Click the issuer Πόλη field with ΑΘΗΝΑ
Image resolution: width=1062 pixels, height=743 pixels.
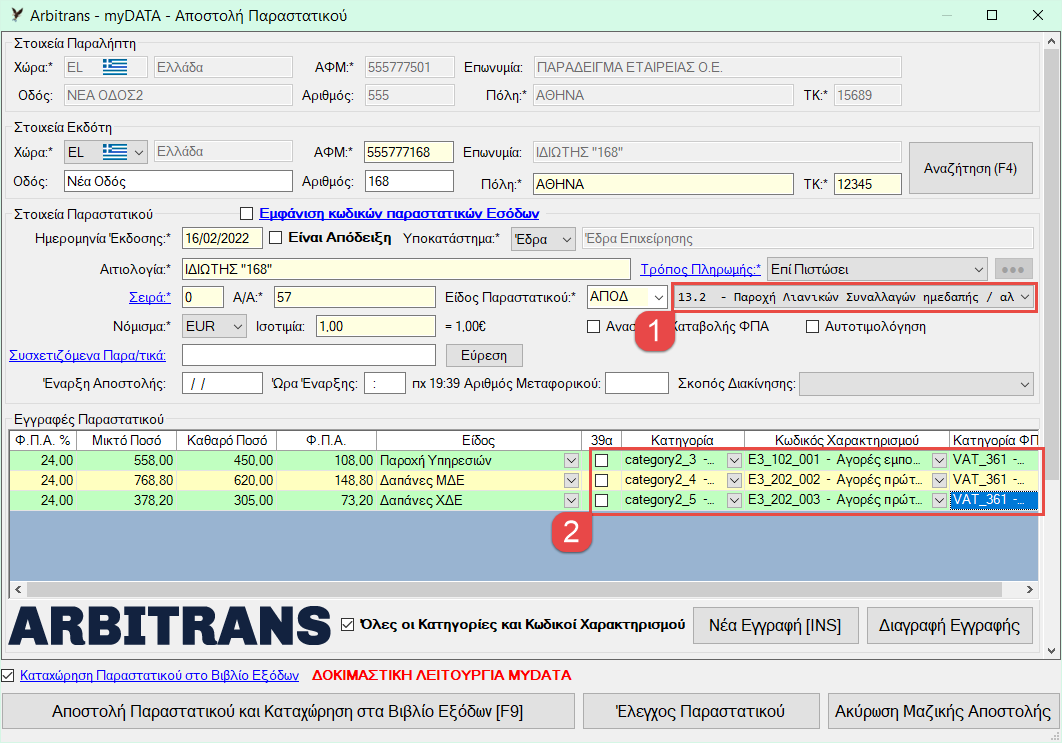pos(663,184)
